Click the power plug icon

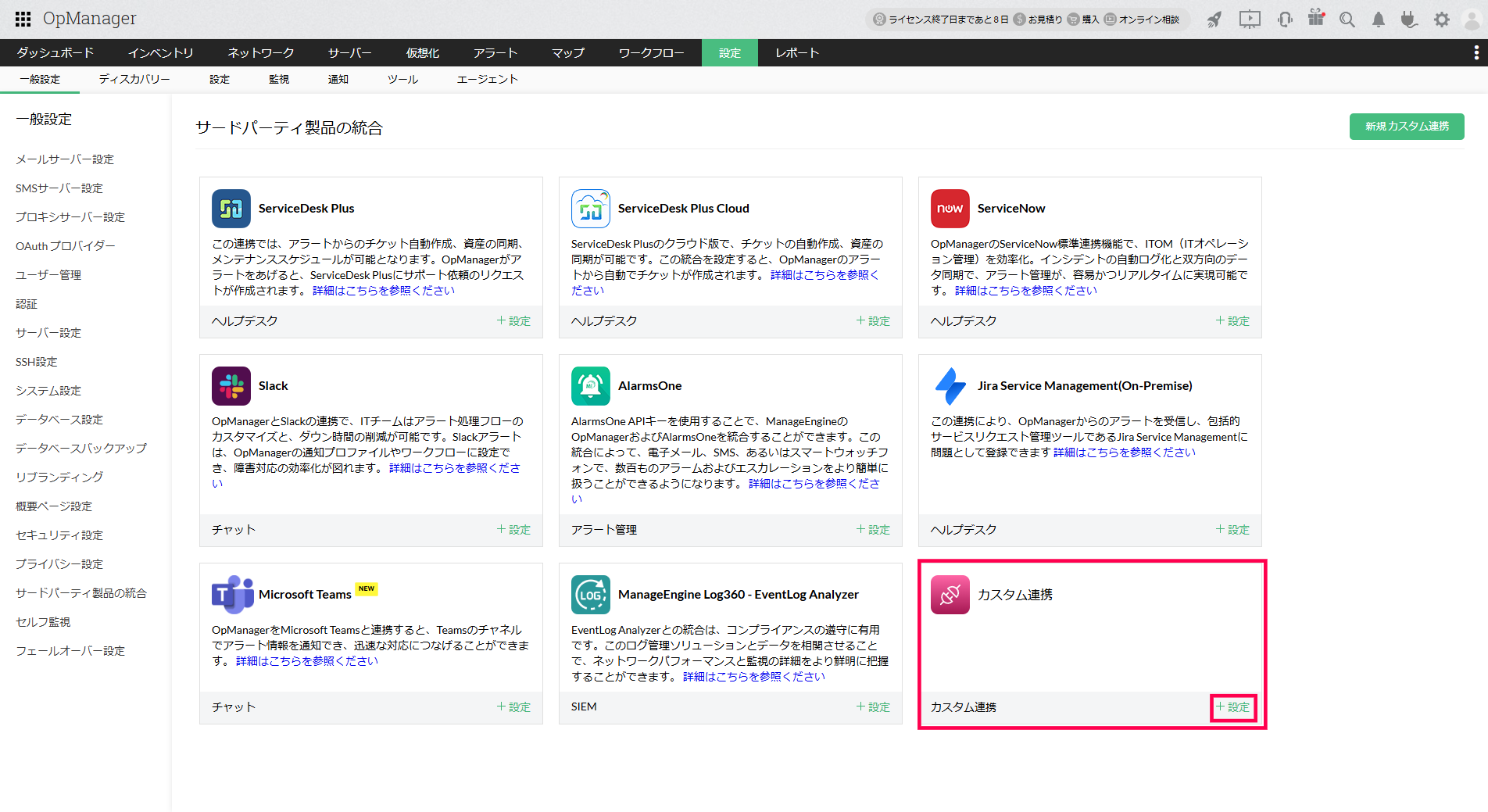[1409, 20]
